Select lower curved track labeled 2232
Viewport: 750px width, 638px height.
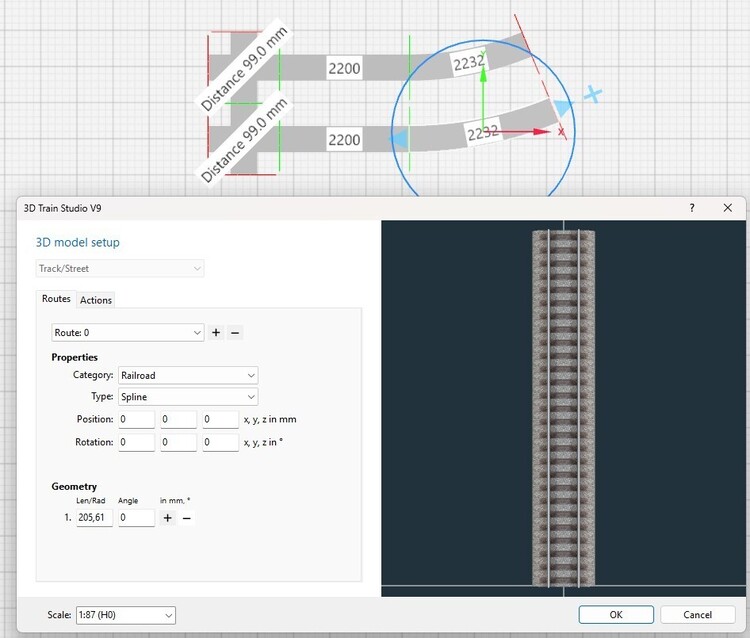click(483, 132)
